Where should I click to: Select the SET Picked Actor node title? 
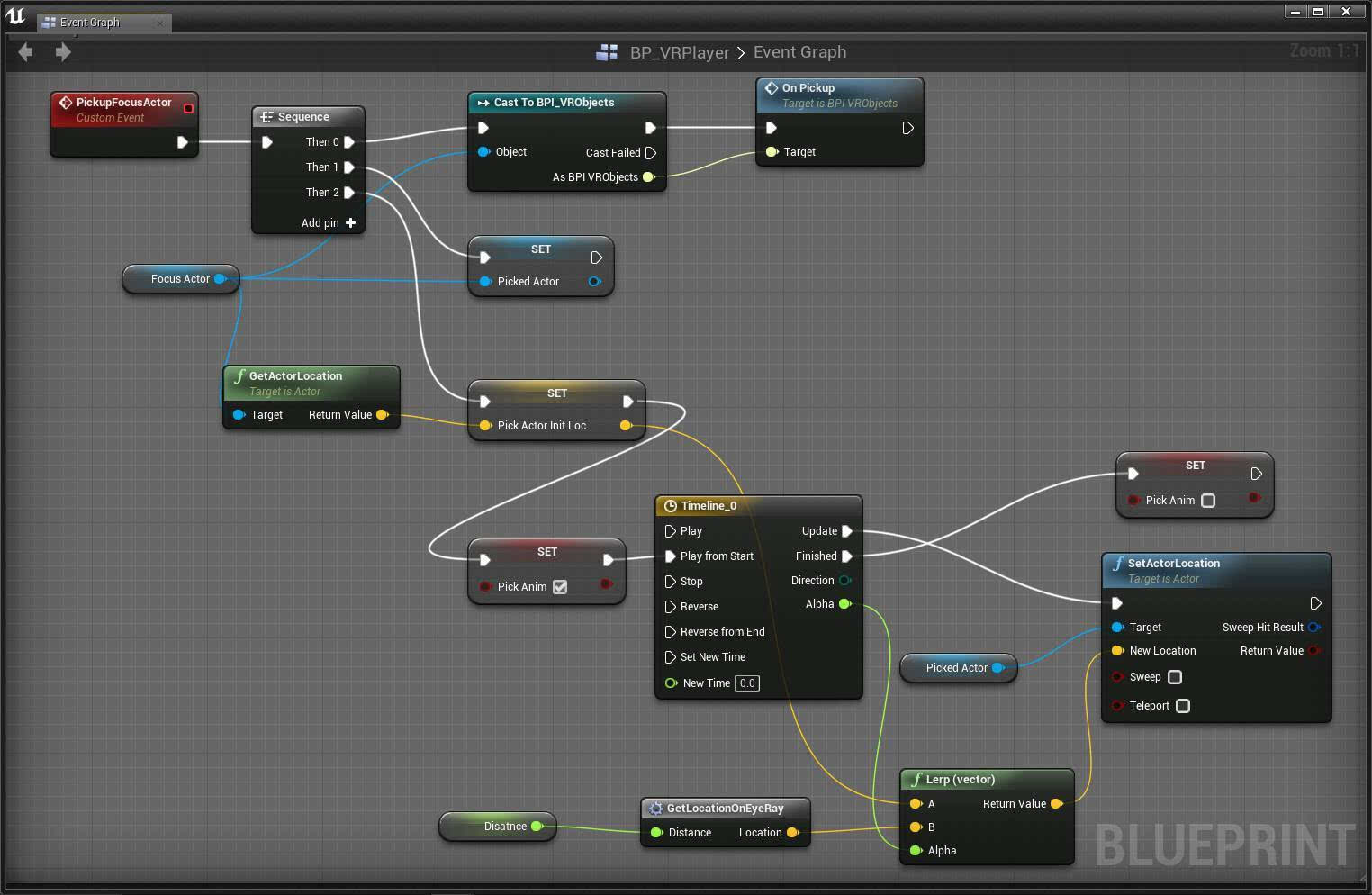[541, 249]
